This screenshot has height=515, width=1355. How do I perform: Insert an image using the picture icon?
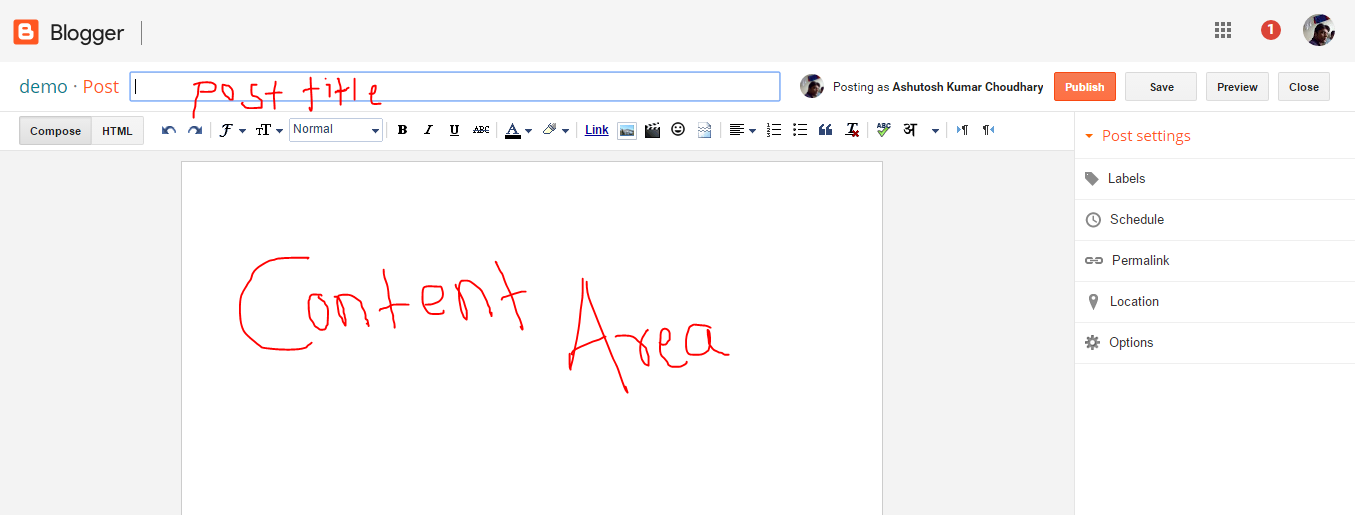[627, 130]
